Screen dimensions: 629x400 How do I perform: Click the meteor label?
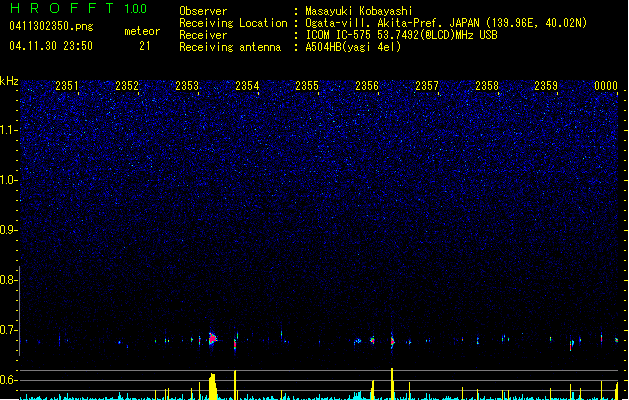coord(142,31)
